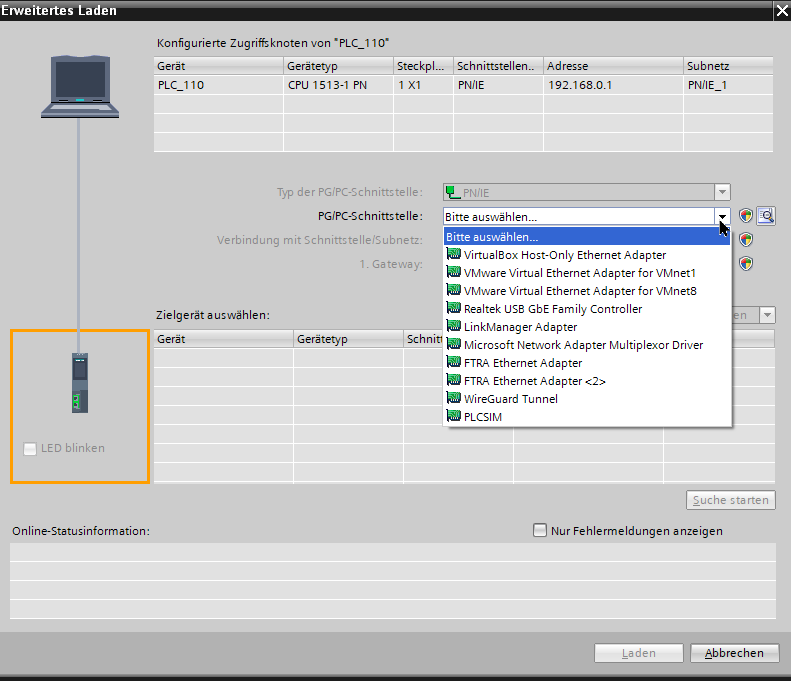Screen dimensions: 791x681
Task: Enable Nur Fehlermeldungen anzeigen checkbox
Action: point(541,531)
